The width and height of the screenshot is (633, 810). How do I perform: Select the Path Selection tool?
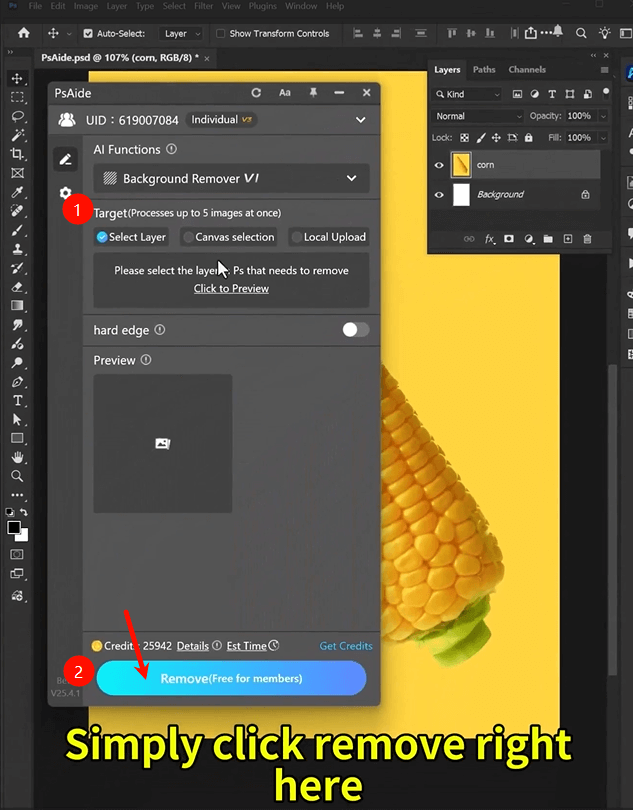point(17,419)
